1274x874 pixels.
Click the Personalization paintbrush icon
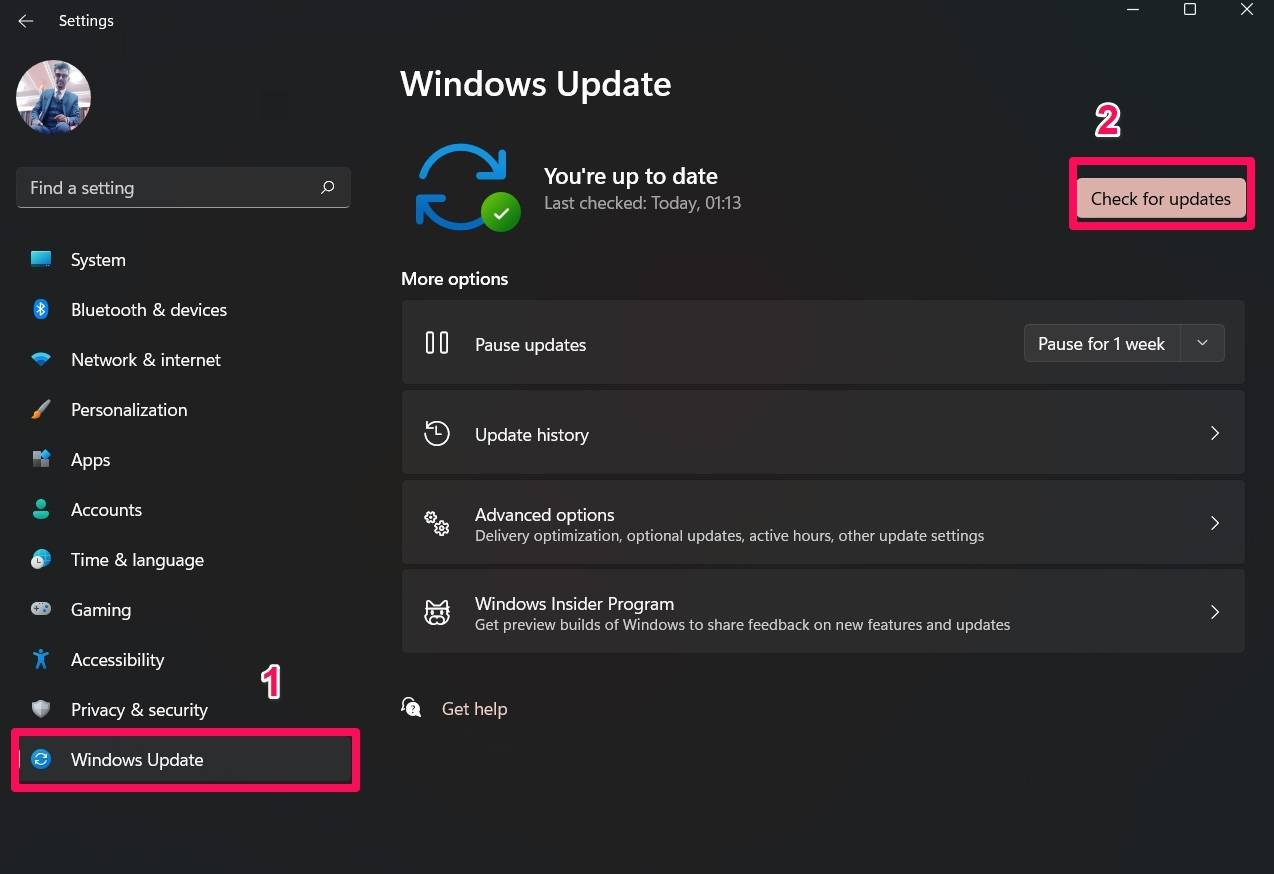[41, 410]
